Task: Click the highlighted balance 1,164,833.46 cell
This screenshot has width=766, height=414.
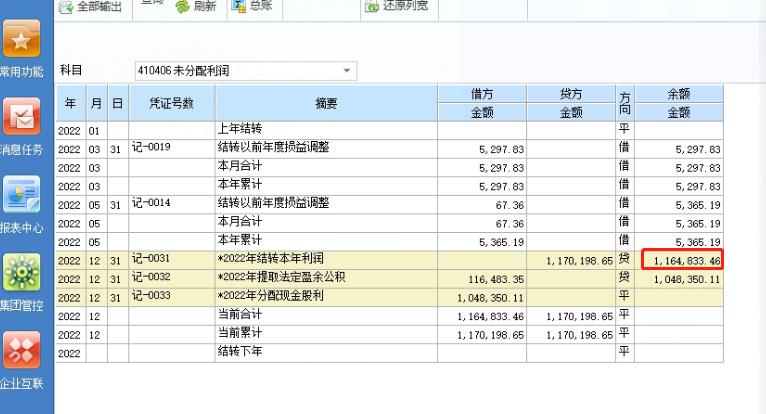Action: tap(682, 260)
